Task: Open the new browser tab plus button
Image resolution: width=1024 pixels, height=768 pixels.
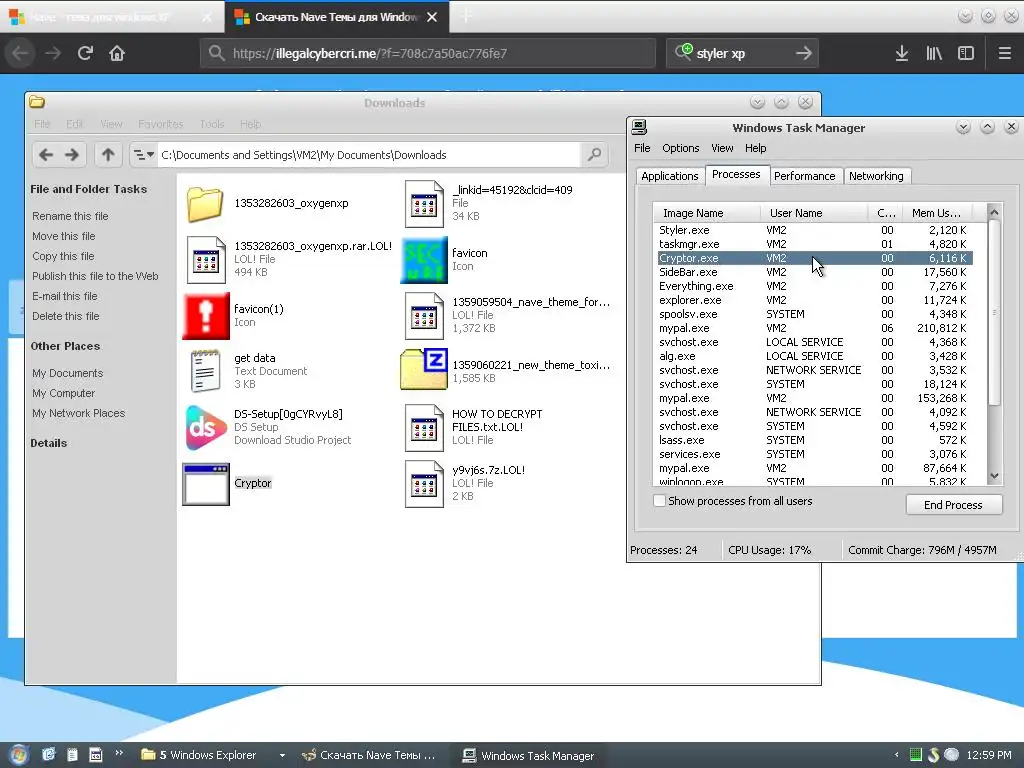Action: coord(466,16)
